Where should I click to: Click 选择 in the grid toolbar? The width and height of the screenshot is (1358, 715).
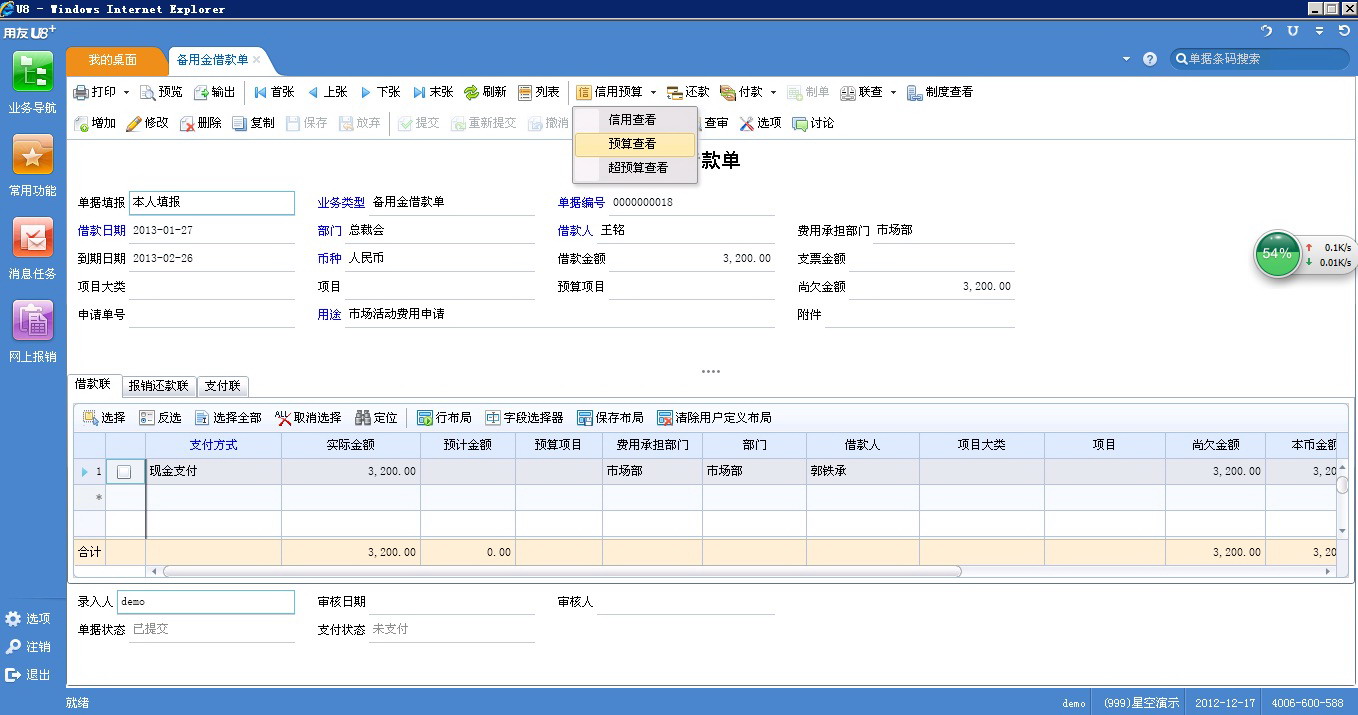[104, 418]
